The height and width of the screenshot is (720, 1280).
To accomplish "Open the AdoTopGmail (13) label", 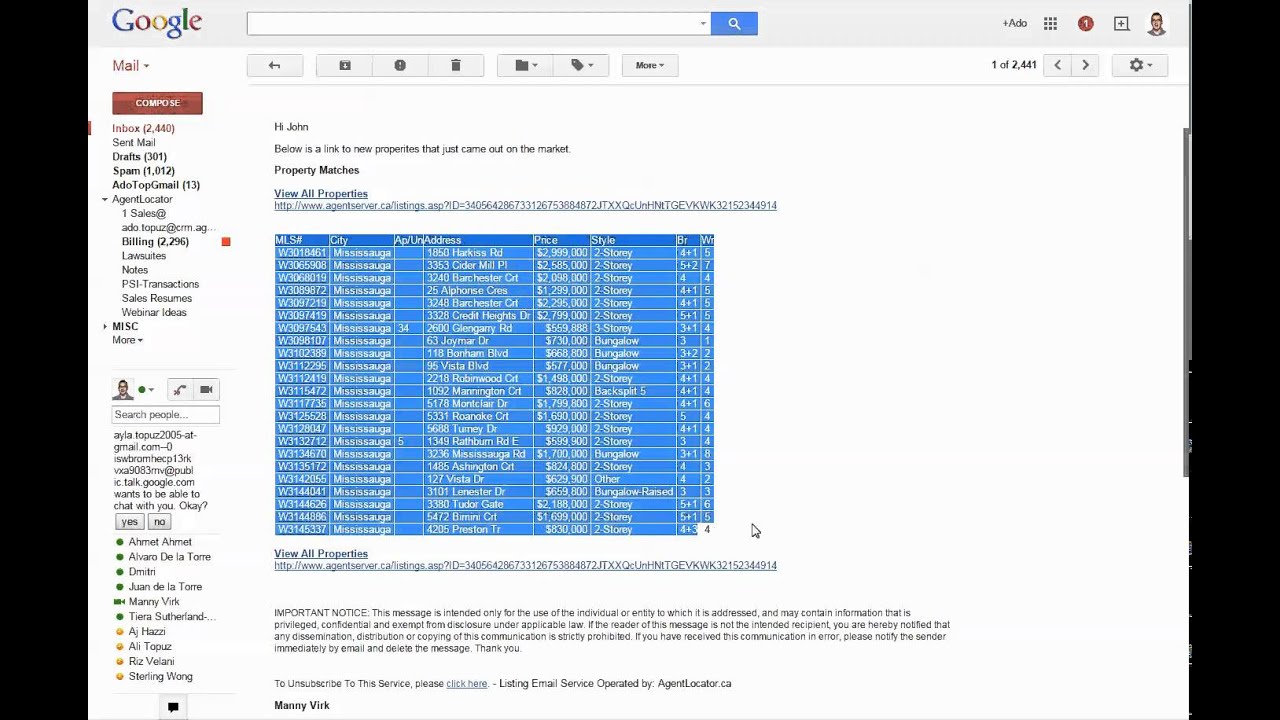I will (x=156, y=184).
